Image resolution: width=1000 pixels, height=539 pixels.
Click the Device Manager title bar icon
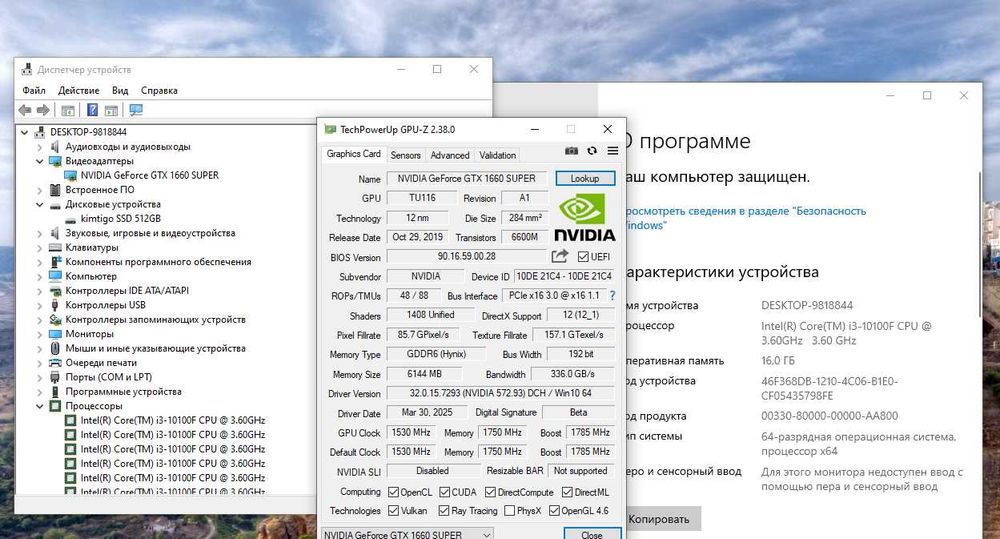27,70
